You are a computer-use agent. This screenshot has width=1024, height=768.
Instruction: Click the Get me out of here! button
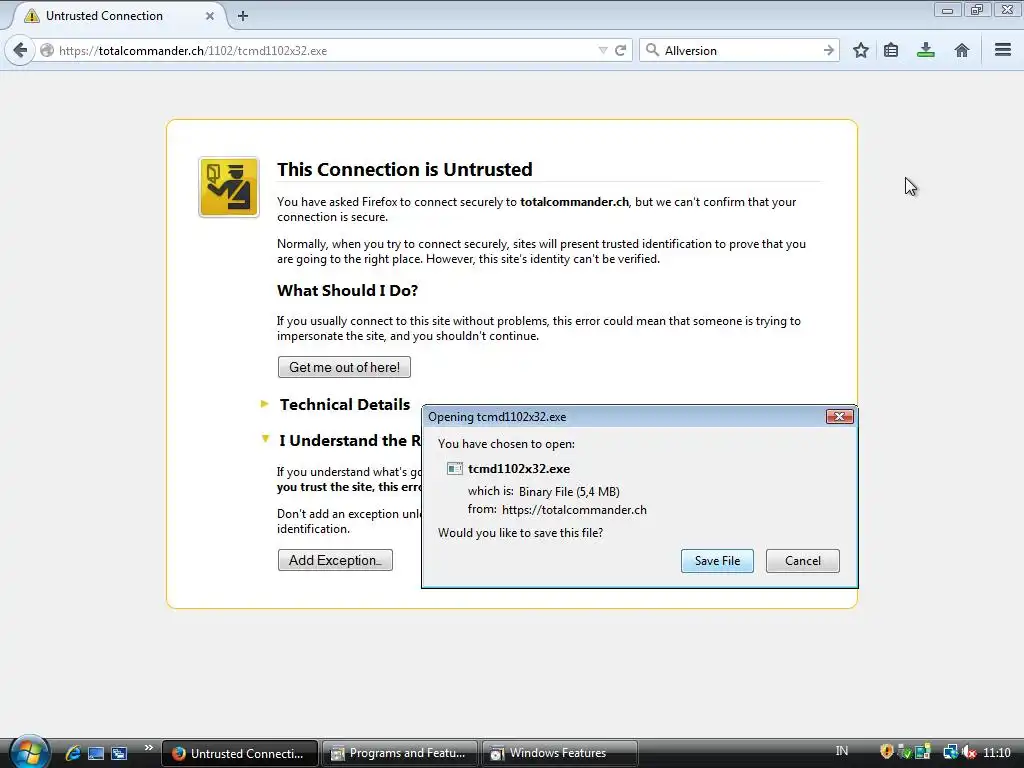[x=344, y=367]
